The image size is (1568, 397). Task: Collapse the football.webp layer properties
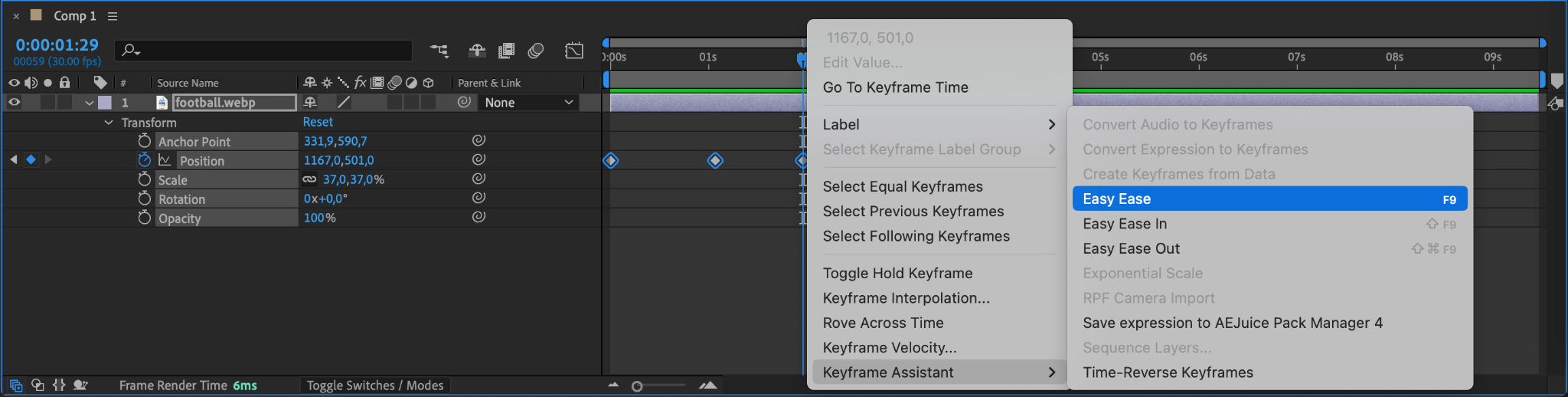pos(90,103)
